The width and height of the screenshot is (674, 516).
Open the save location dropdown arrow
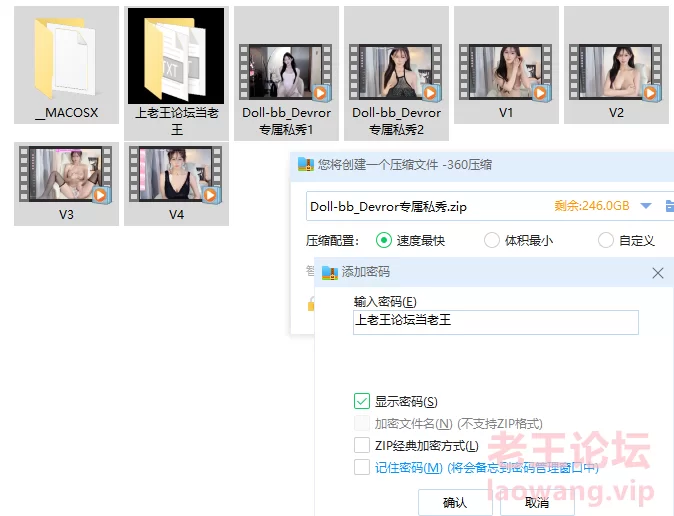[x=646, y=206]
